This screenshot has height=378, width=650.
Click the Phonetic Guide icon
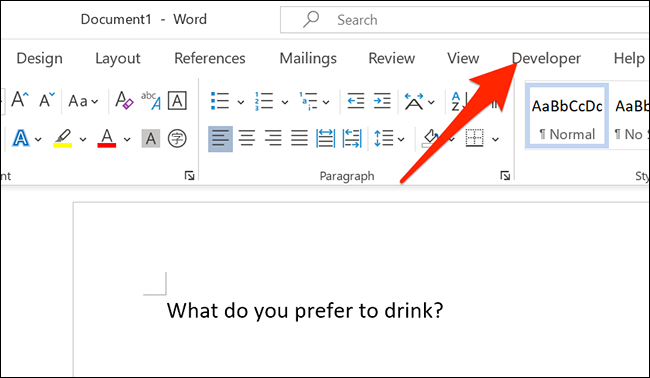coord(150,101)
